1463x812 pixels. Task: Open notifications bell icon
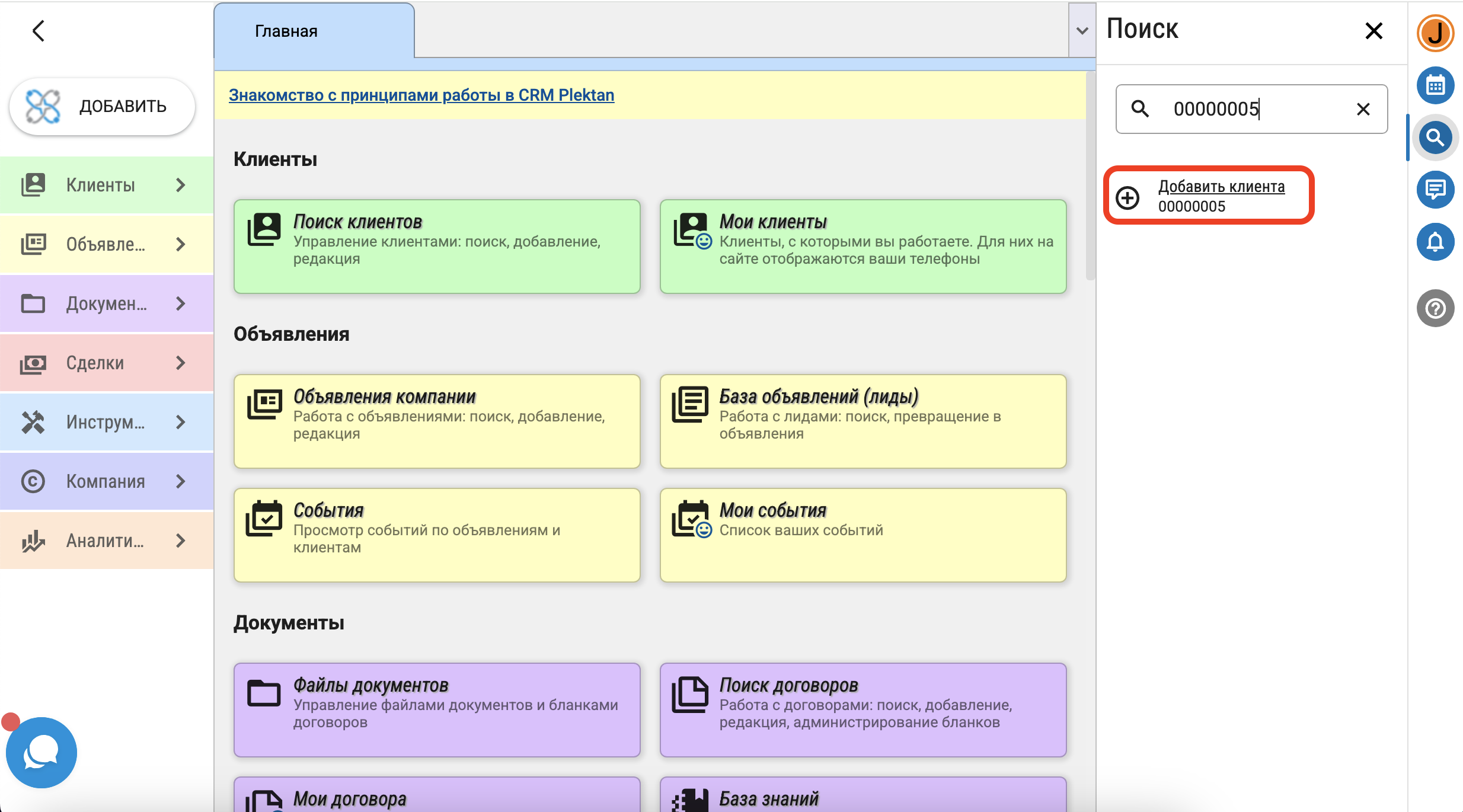coord(1435,242)
